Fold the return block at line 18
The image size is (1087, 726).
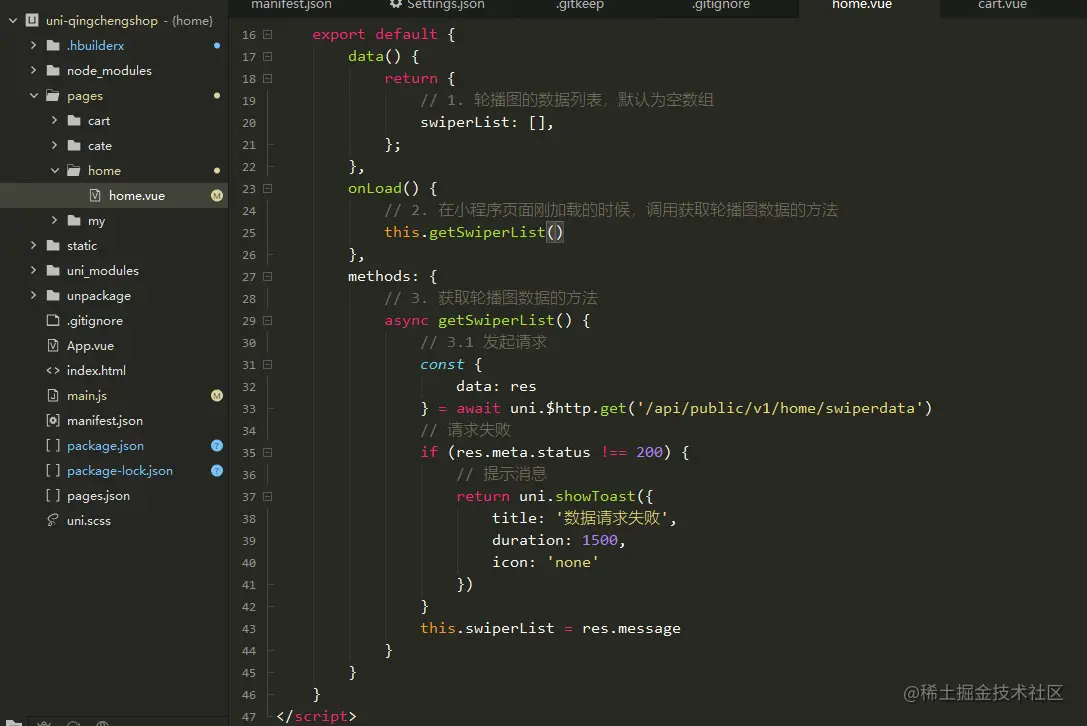pos(268,78)
